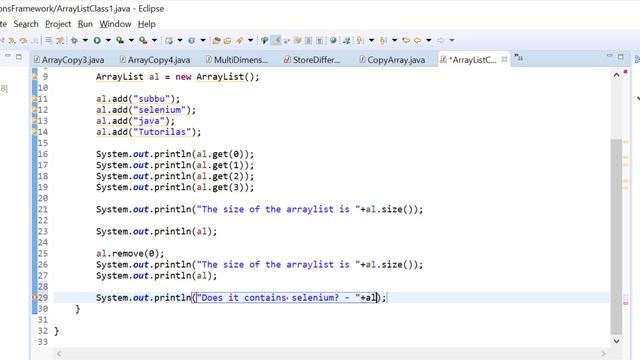Toggle the highlighted Mark Occurrences button

coord(276,40)
